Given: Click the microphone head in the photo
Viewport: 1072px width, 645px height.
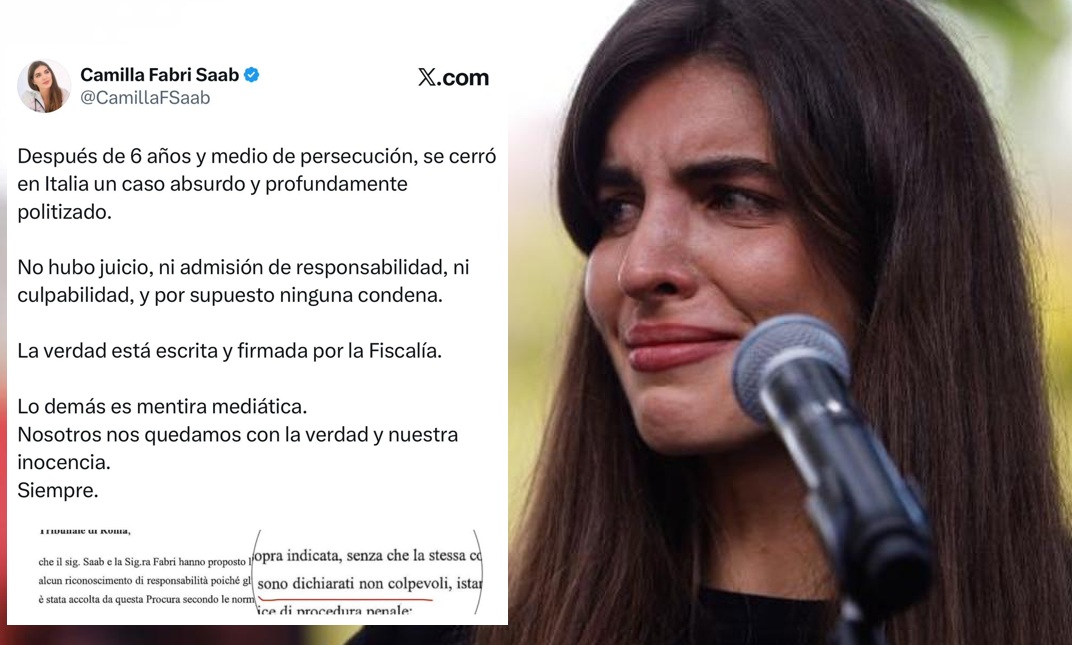Looking at the screenshot, I should 791,369.
